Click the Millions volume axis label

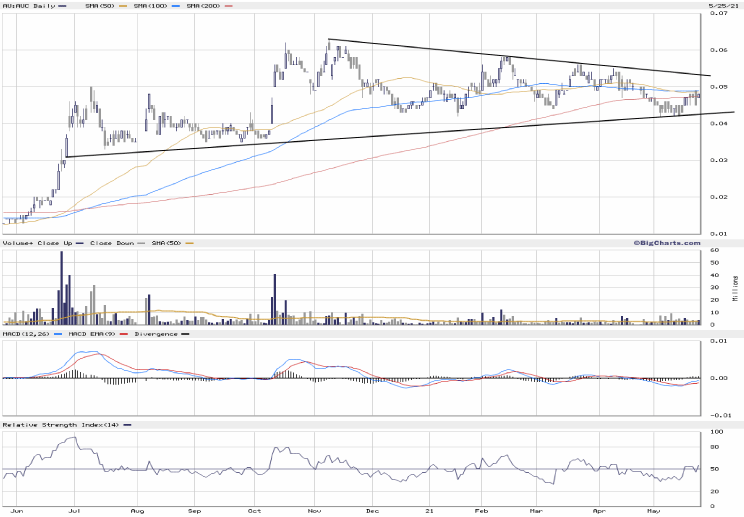click(x=736, y=287)
